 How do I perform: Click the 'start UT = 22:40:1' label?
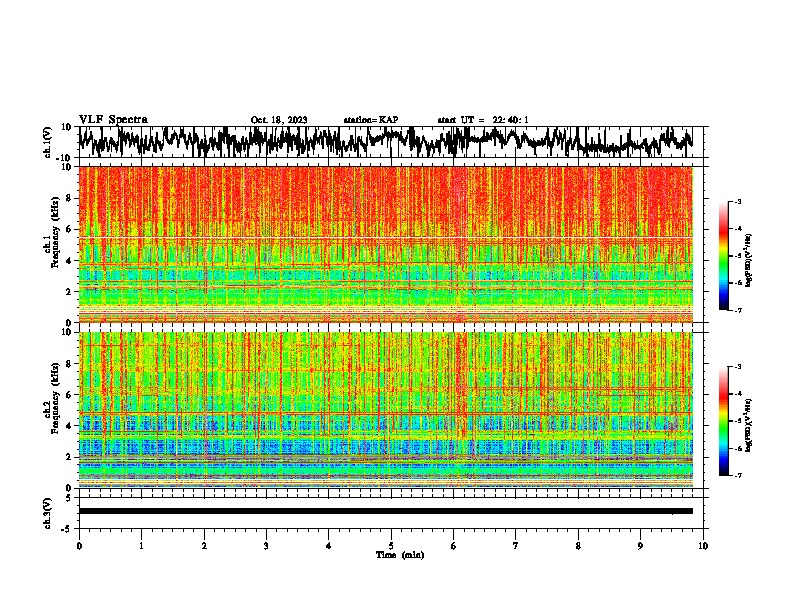coord(483,120)
